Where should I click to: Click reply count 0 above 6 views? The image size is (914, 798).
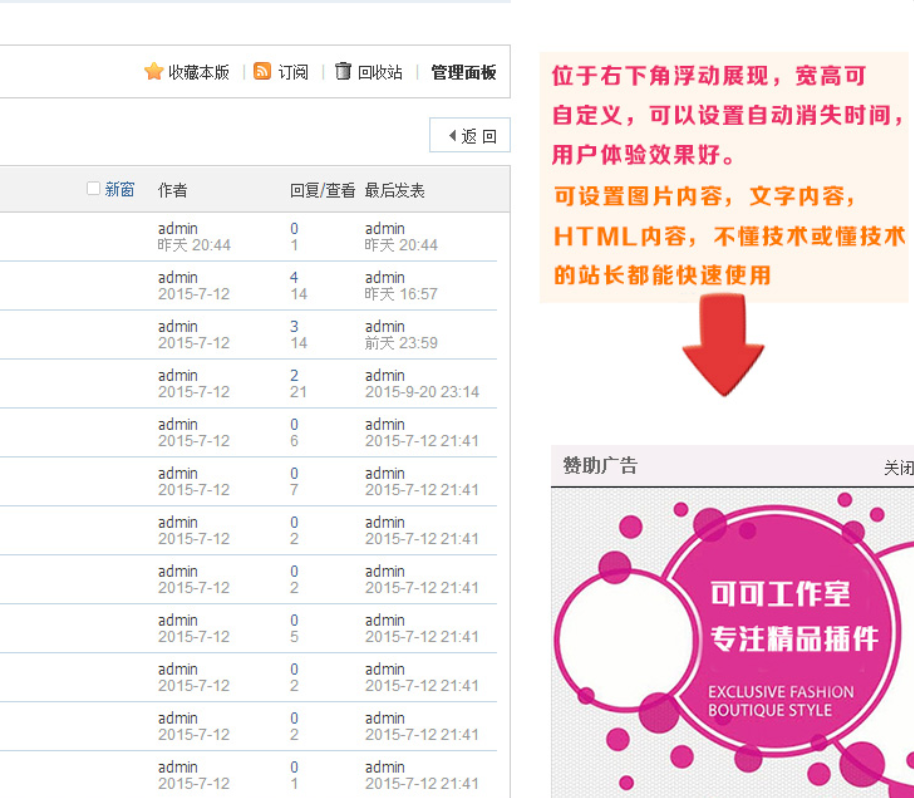pyautogui.click(x=294, y=424)
